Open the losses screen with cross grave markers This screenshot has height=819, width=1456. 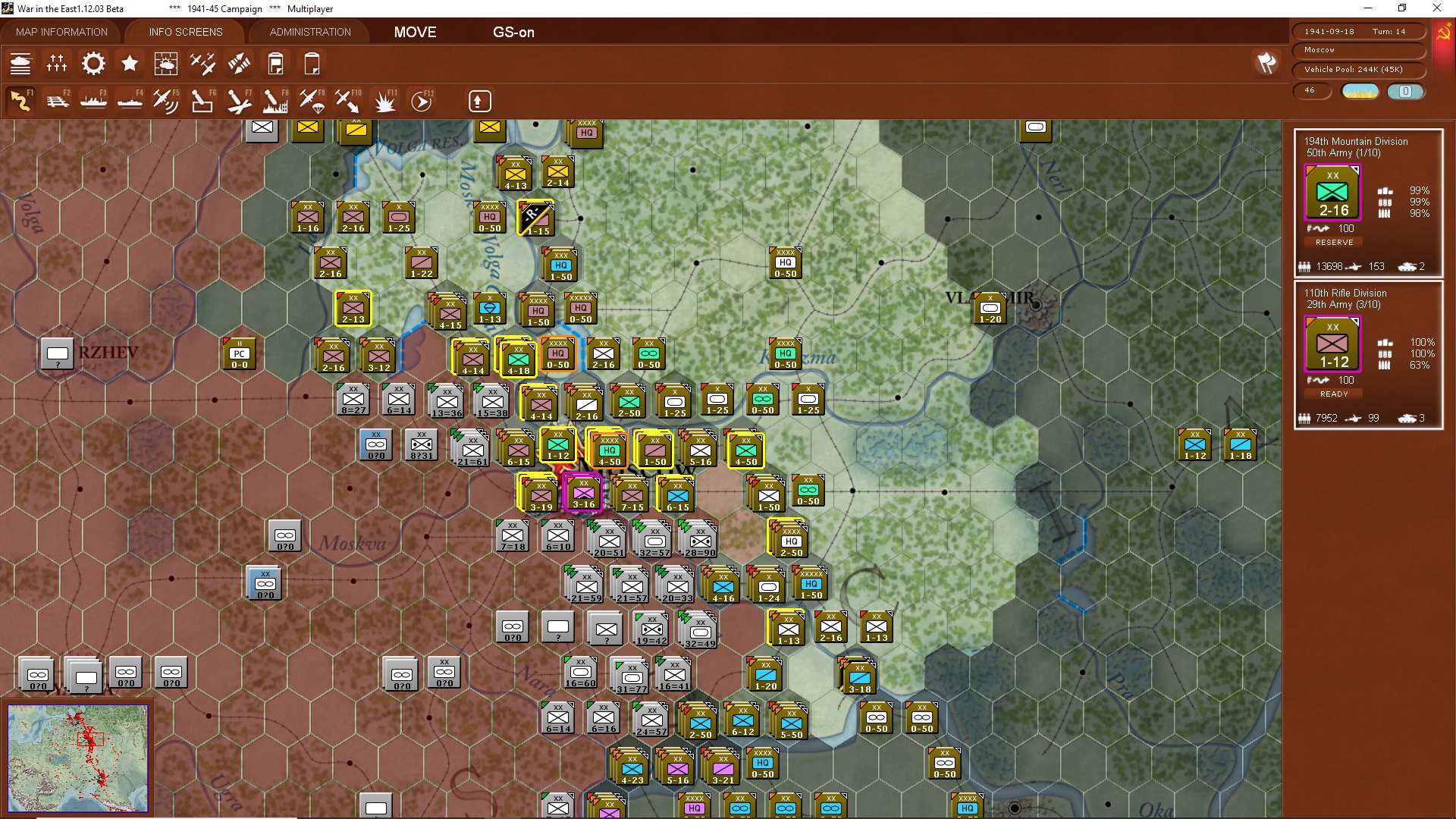[57, 64]
